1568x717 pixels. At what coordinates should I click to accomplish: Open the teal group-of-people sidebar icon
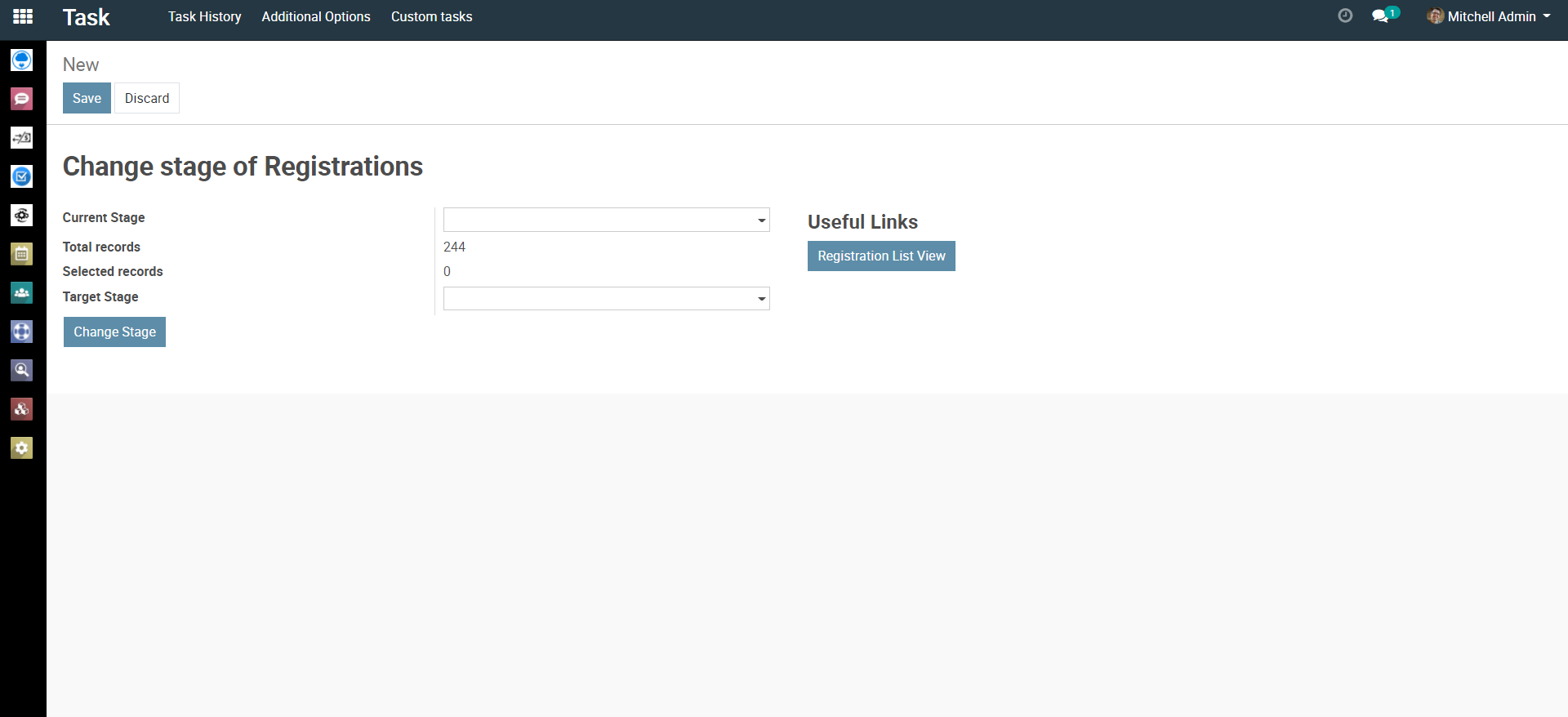pos(22,292)
